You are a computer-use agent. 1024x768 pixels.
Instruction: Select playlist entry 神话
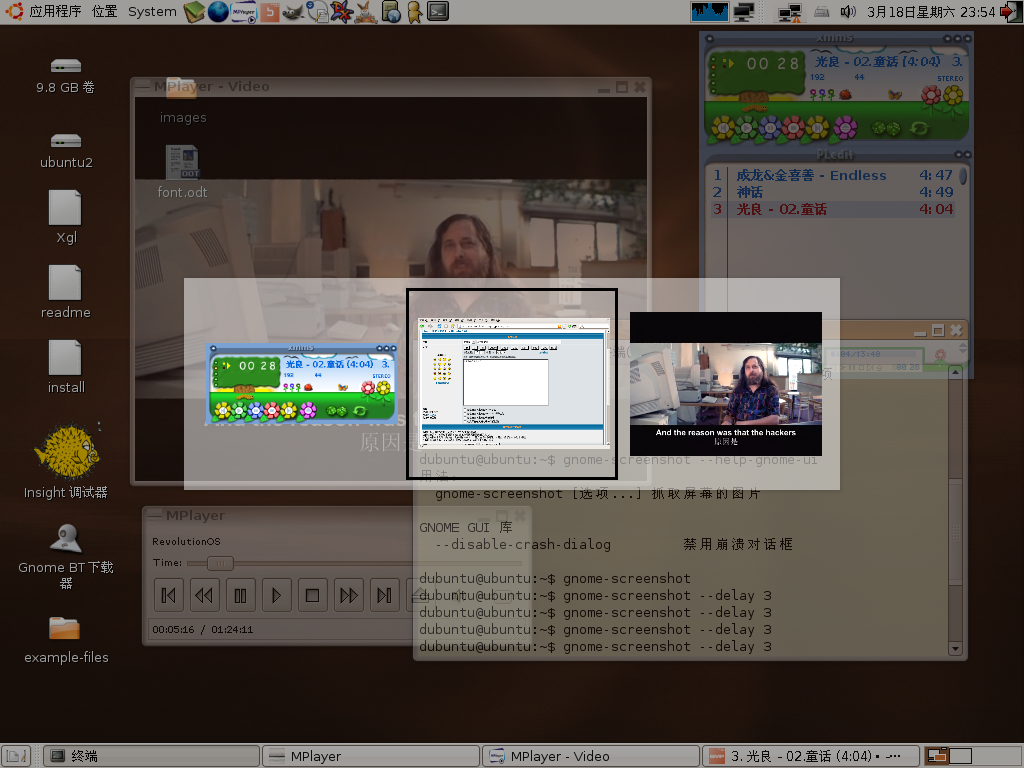click(832, 192)
